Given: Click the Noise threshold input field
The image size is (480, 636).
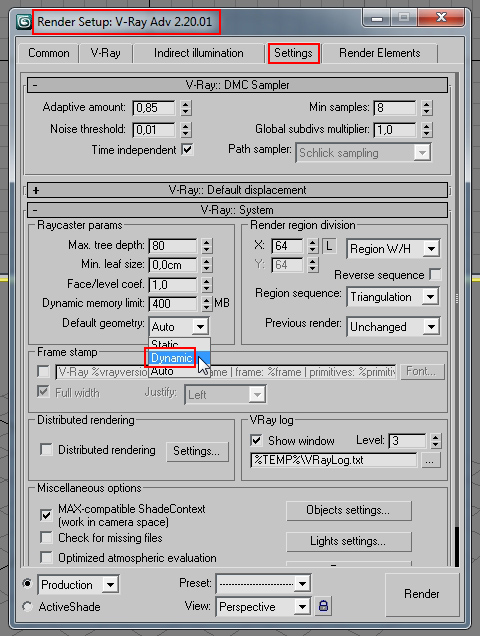Looking at the screenshot, I should (x=154, y=130).
